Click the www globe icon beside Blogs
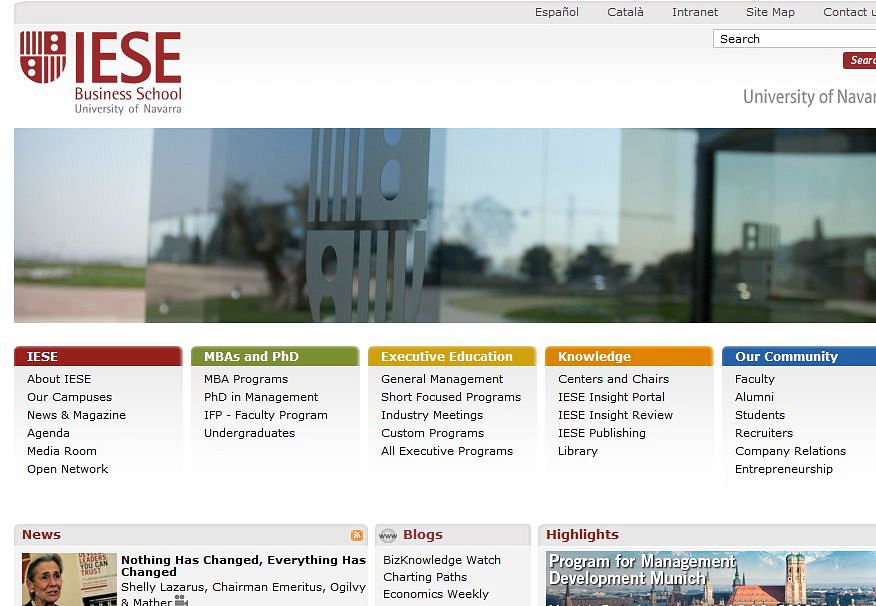 click(x=388, y=536)
